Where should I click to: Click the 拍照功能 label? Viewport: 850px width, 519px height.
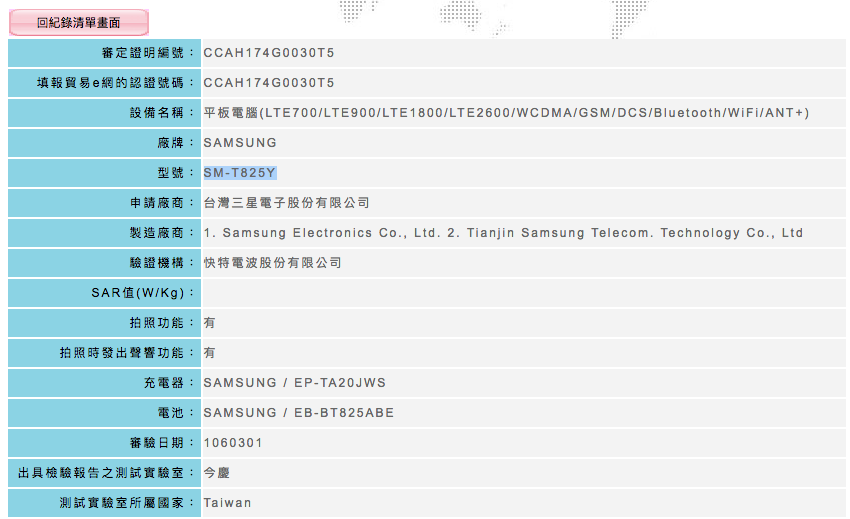coord(162,323)
